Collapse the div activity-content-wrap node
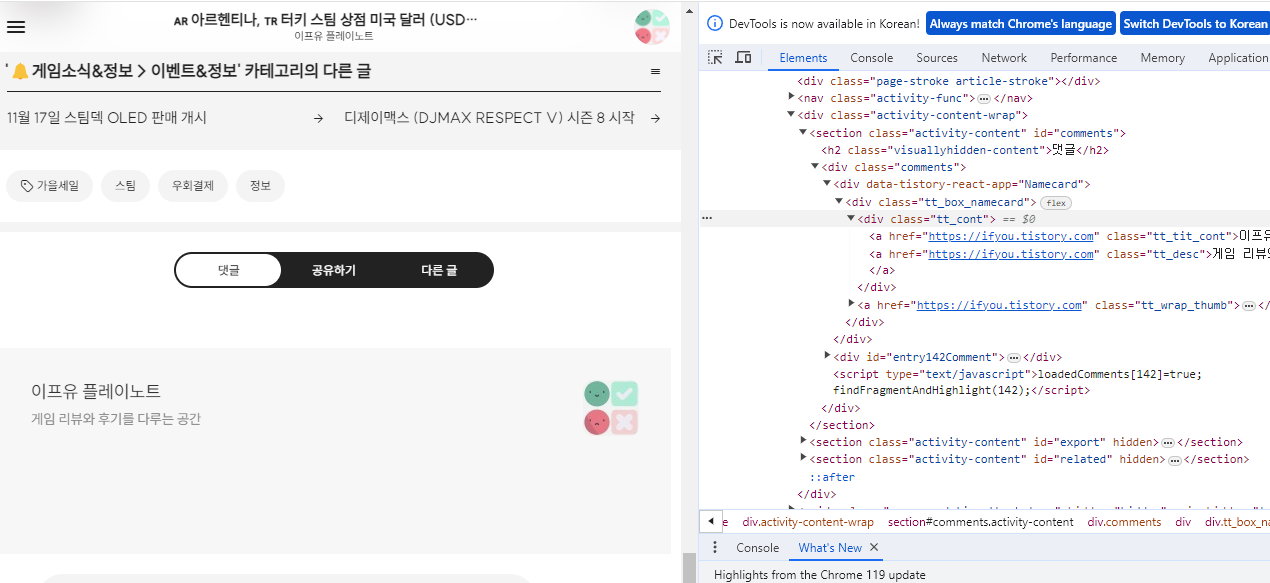The image size is (1270, 583). 791,115
